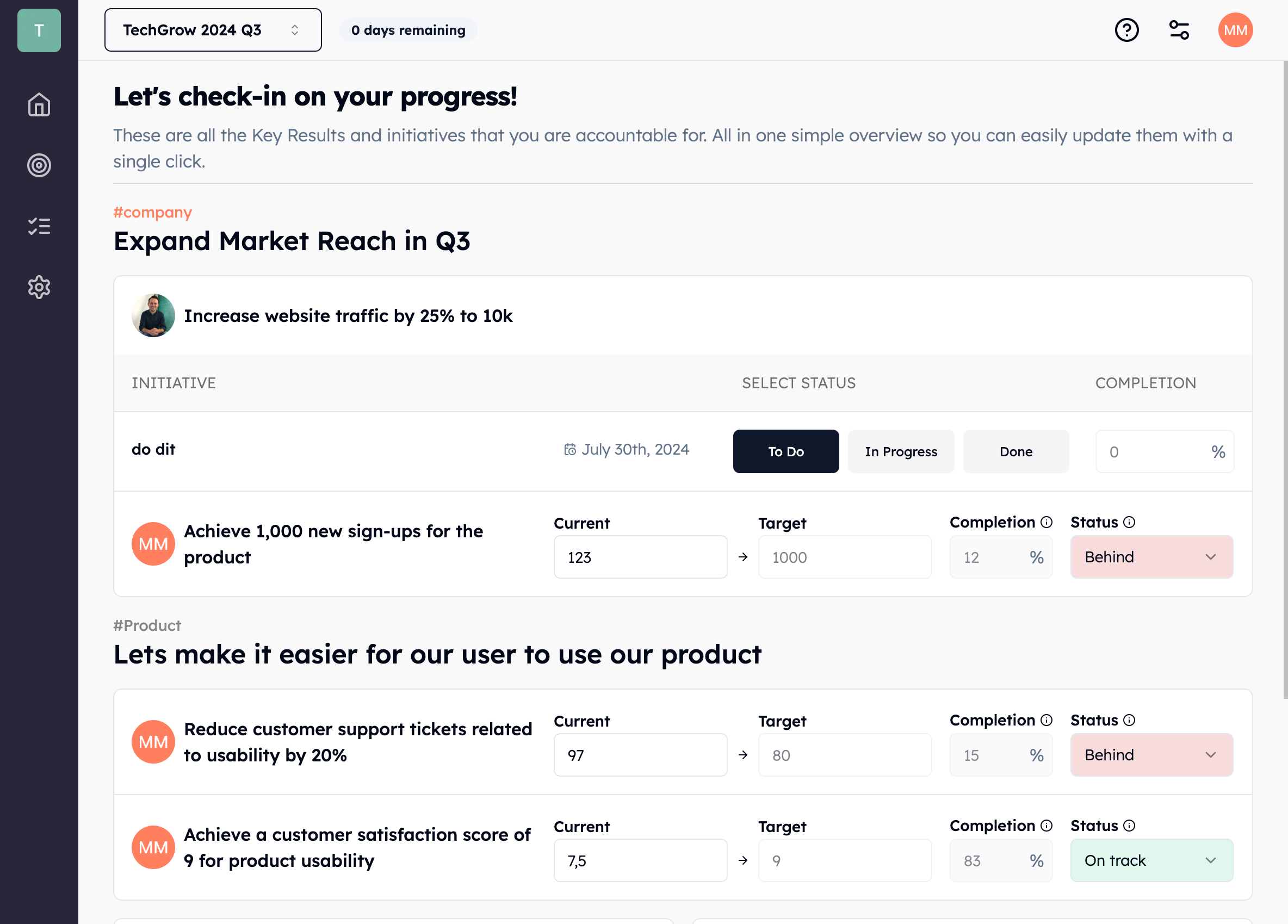Open the Objectives target icon in sidebar
The height and width of the screenshot is (924, 1288).
39,165
